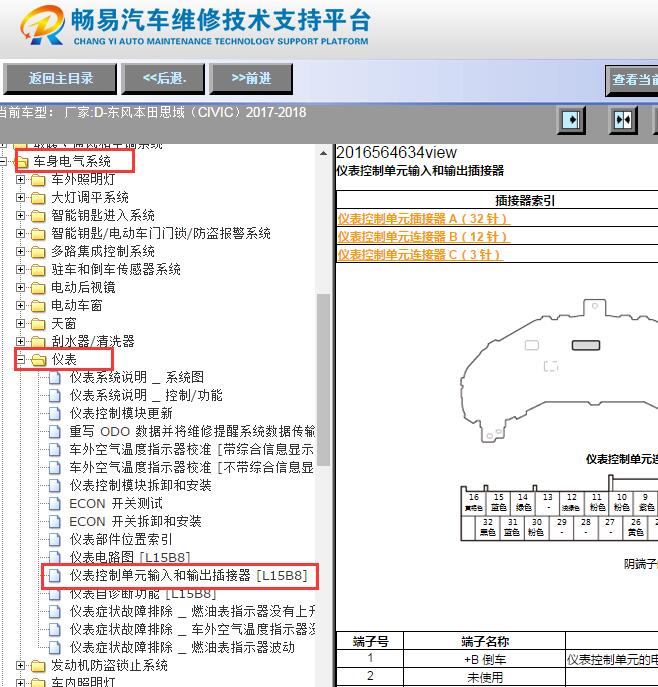Screen dimensions: 658x687
Task: Click document icon of 仪表部件位置索引
Action: tap(55, 540)
